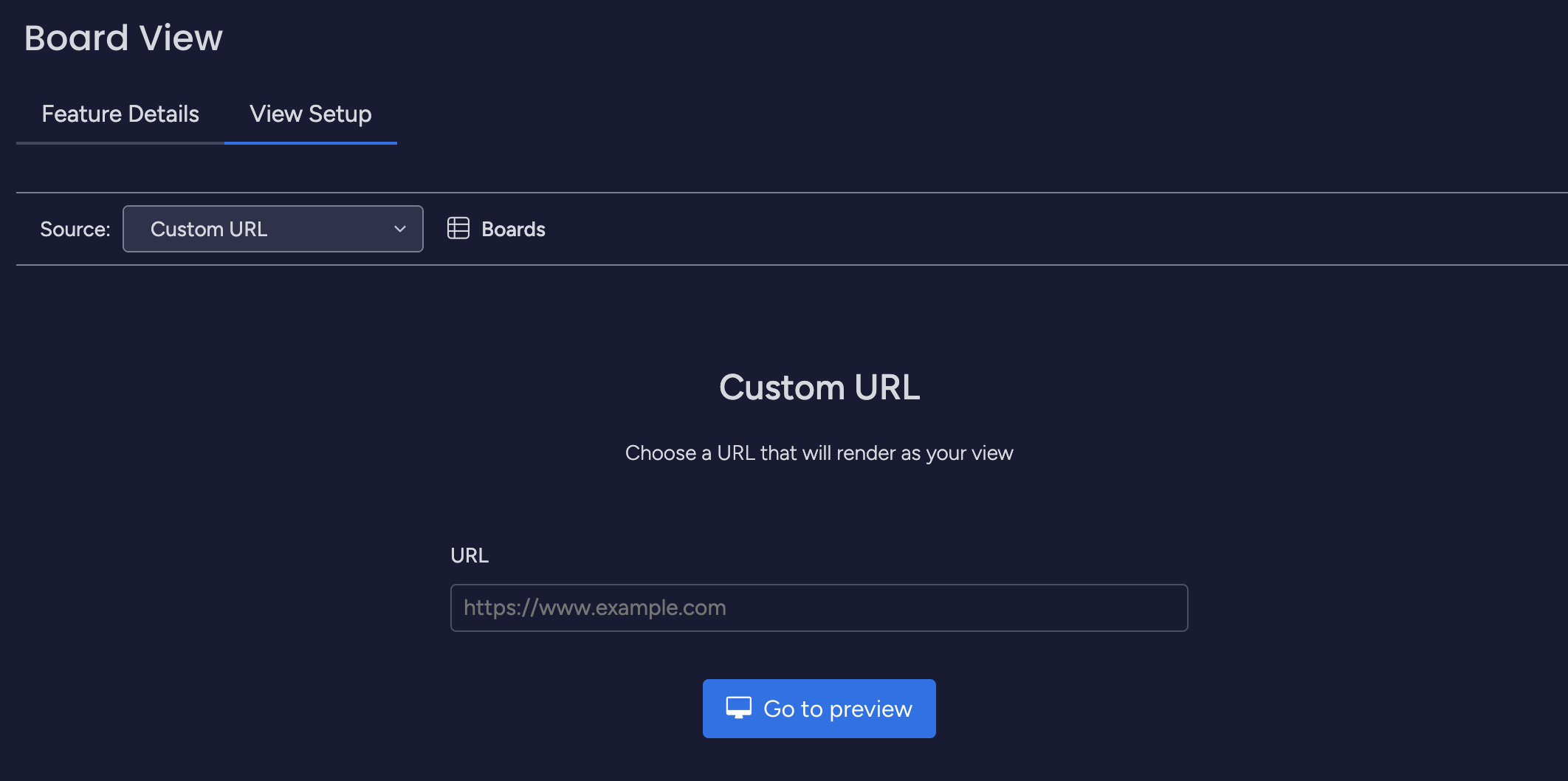Click the gray underline beneath Feature Details
The image size is (1568, 781).
point(120,142)
